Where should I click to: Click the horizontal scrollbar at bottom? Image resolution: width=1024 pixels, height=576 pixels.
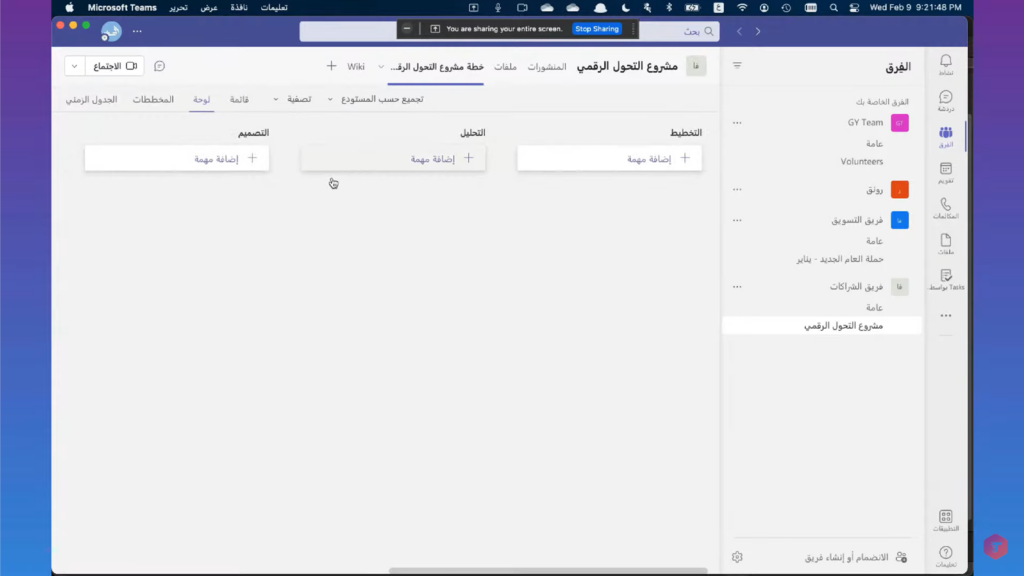(x=548, y=571)
